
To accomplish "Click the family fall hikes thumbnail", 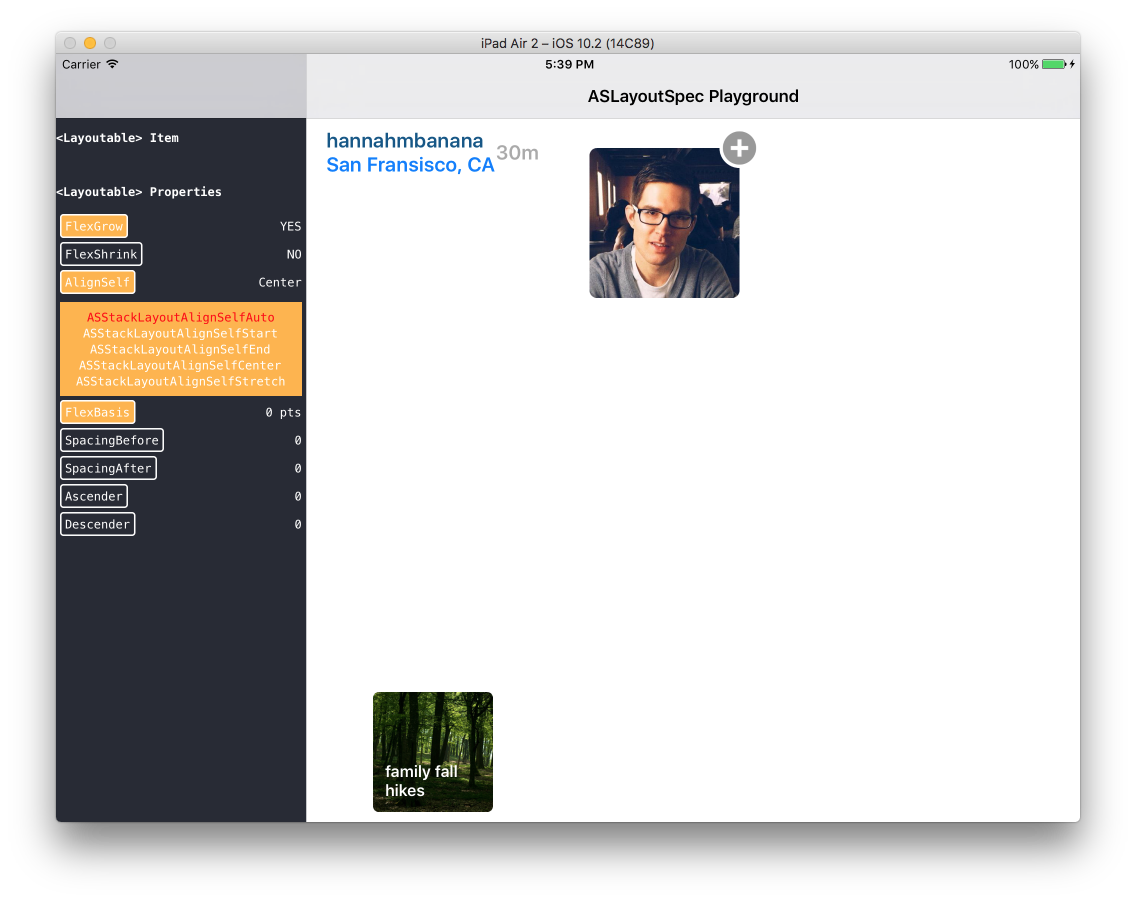I will pos(433,752).
